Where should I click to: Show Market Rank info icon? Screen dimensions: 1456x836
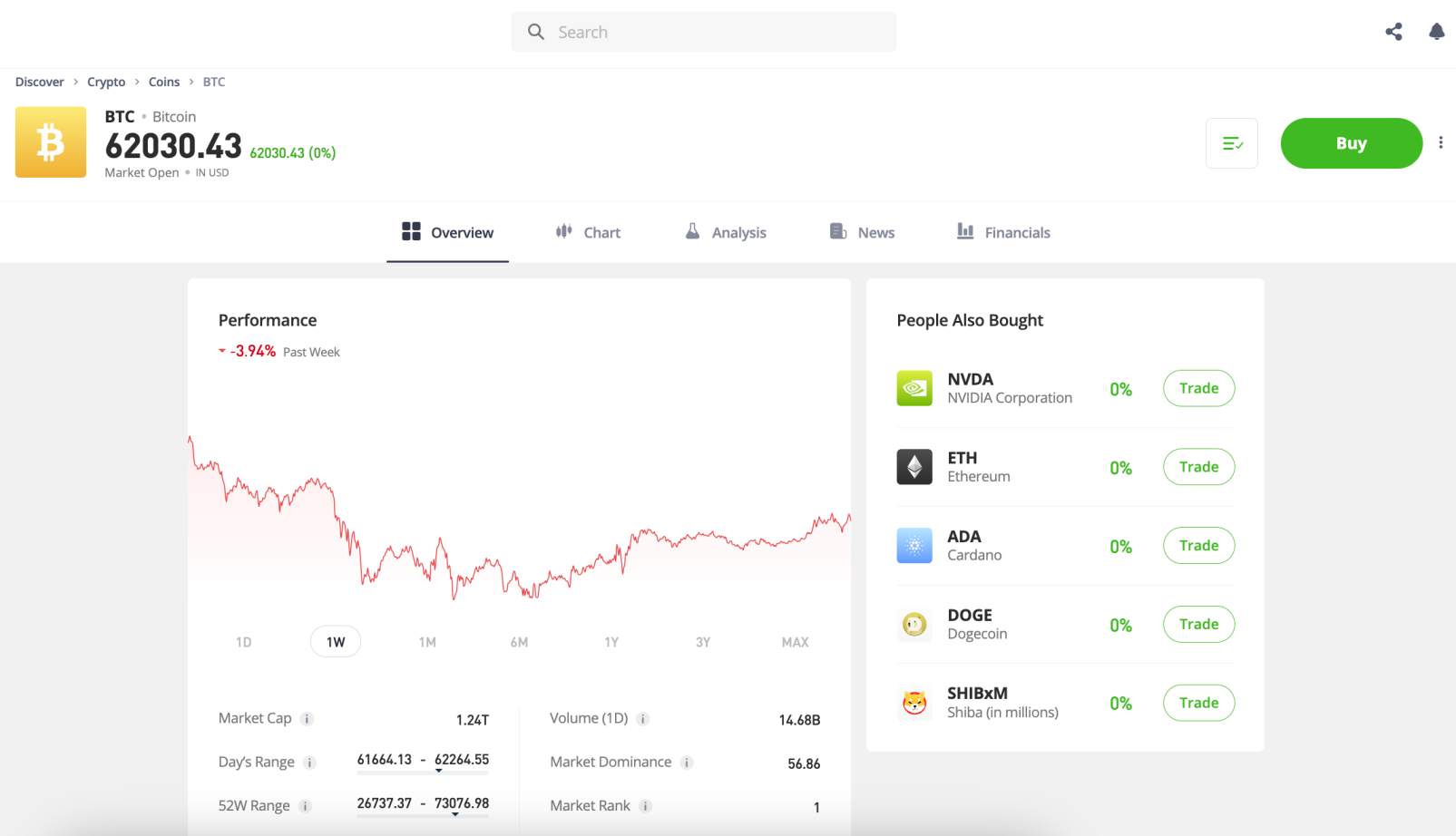(645, 806)
